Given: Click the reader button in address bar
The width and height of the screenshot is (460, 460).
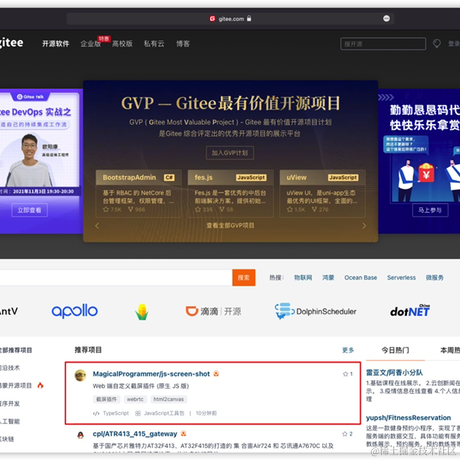Looking at the screenshot, I should point(386,19).
